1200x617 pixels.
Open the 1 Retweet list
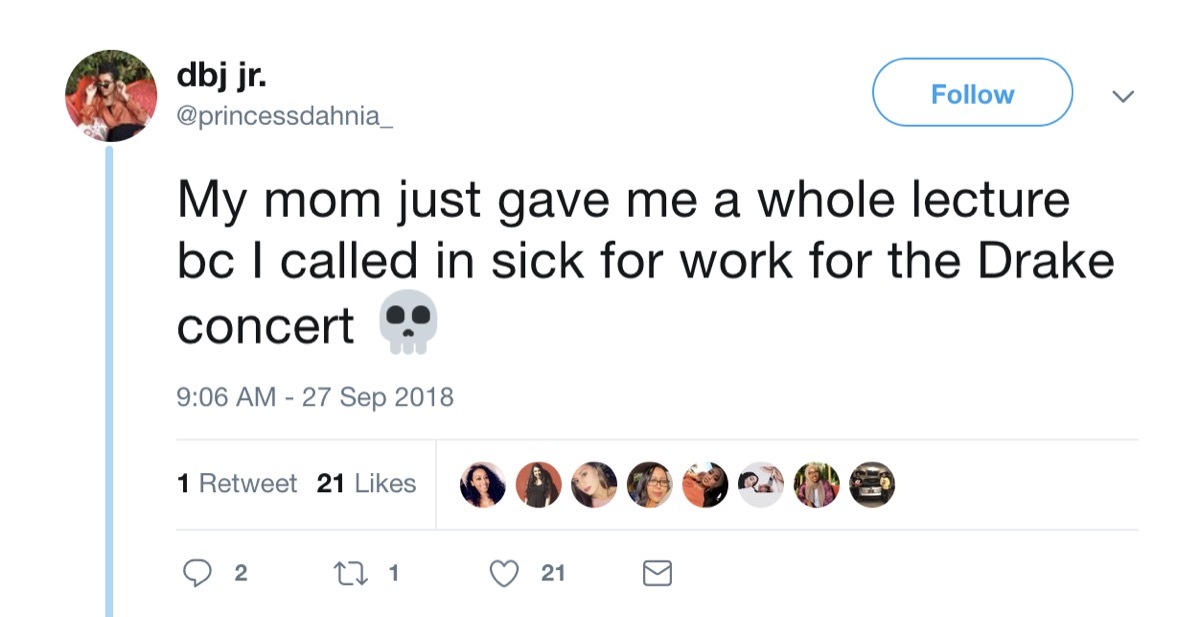pyautogui.click(x=241, y=484)
